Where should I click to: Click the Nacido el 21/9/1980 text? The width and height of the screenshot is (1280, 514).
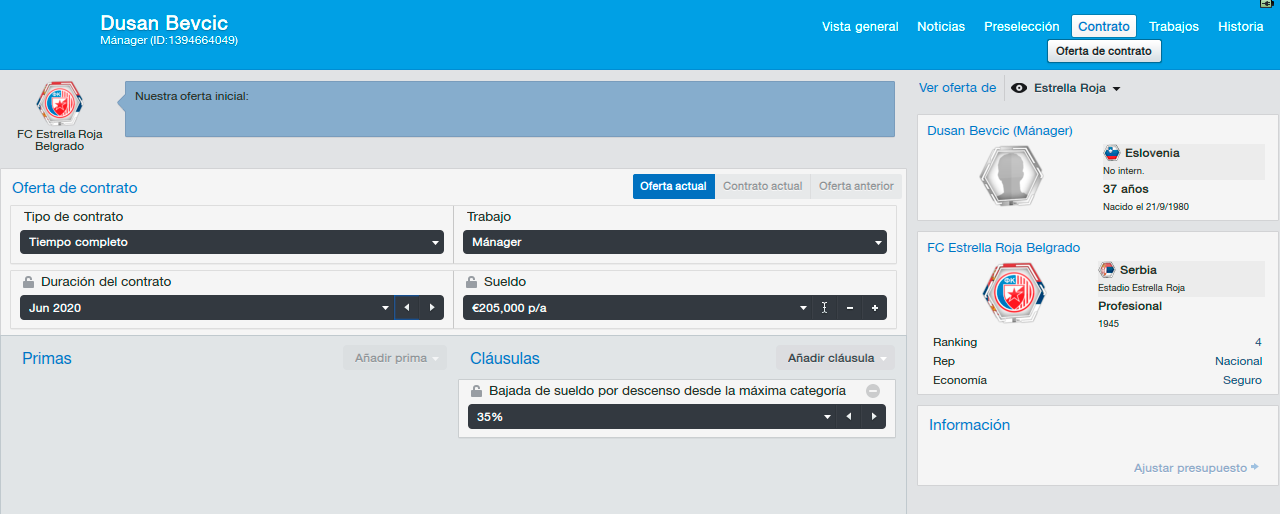(1145, 206)
